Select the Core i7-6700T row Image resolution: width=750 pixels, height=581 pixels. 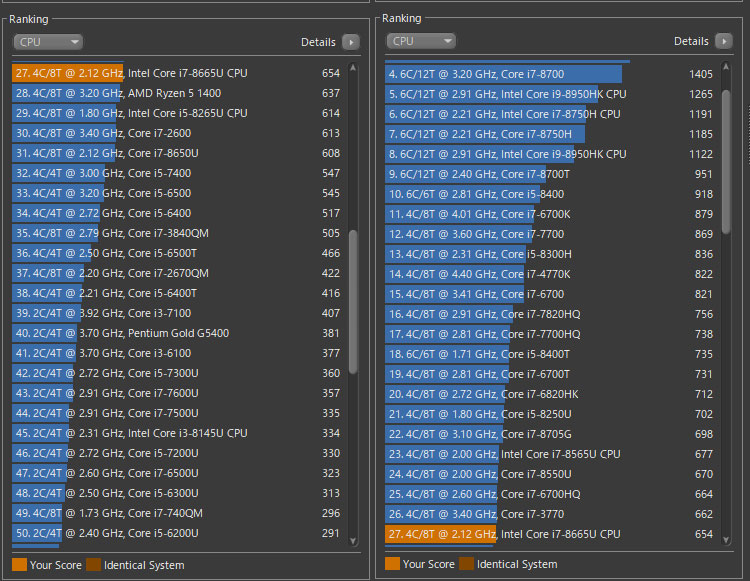click(551, 374)
